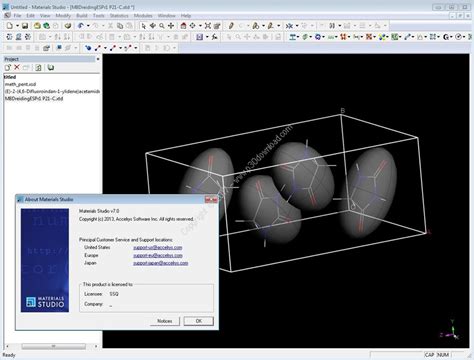Open the United States support email link
474x360 pixels.
click(x=158, y=247)
